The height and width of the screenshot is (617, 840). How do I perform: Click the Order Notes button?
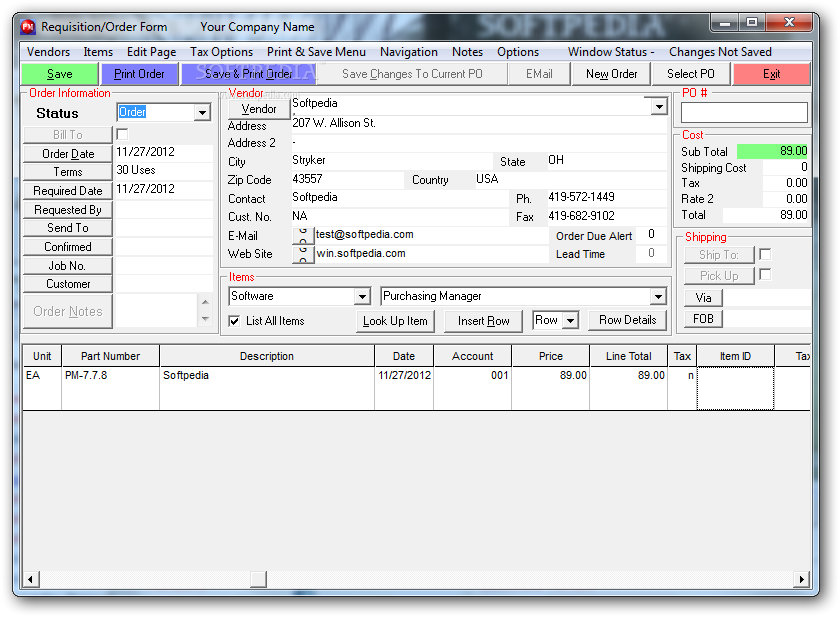coord(68,311)
